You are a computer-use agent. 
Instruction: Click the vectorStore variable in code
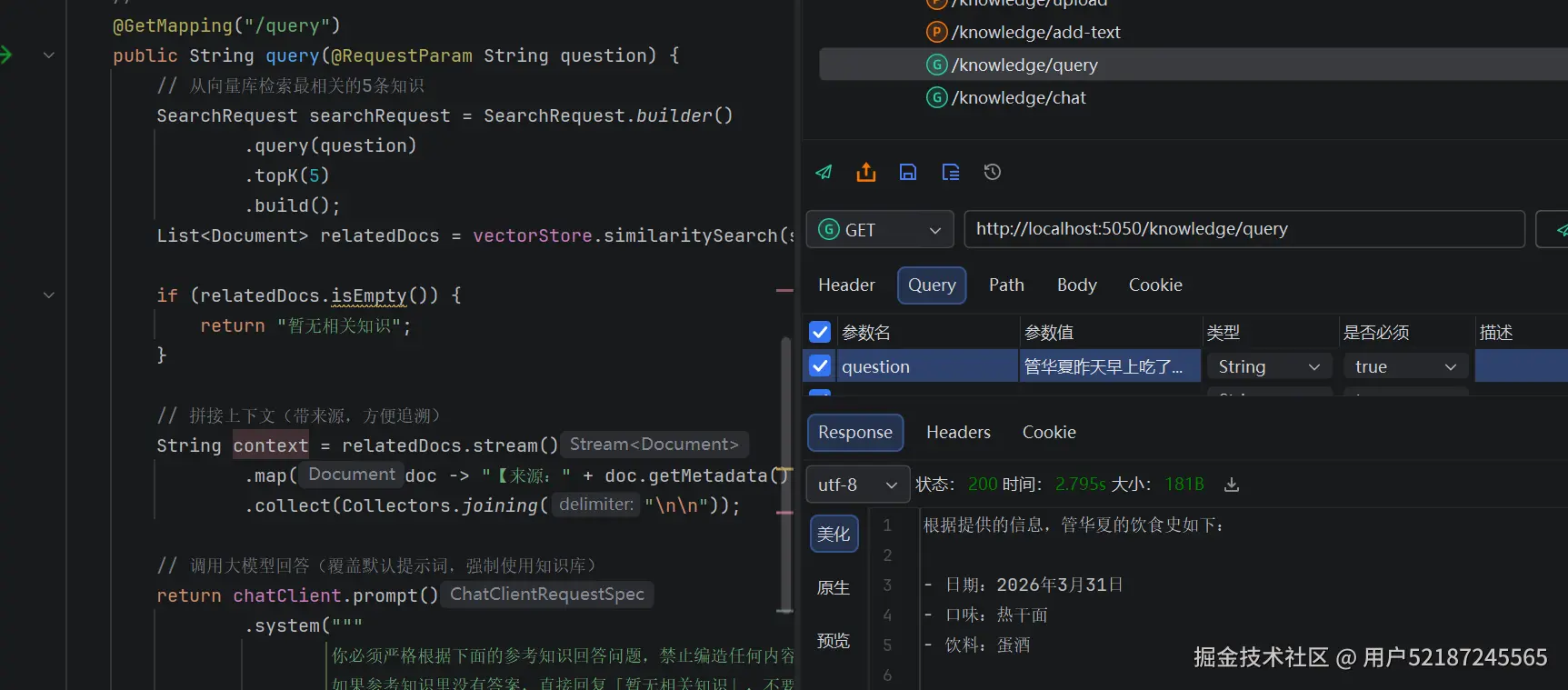(x=533, y=235)
